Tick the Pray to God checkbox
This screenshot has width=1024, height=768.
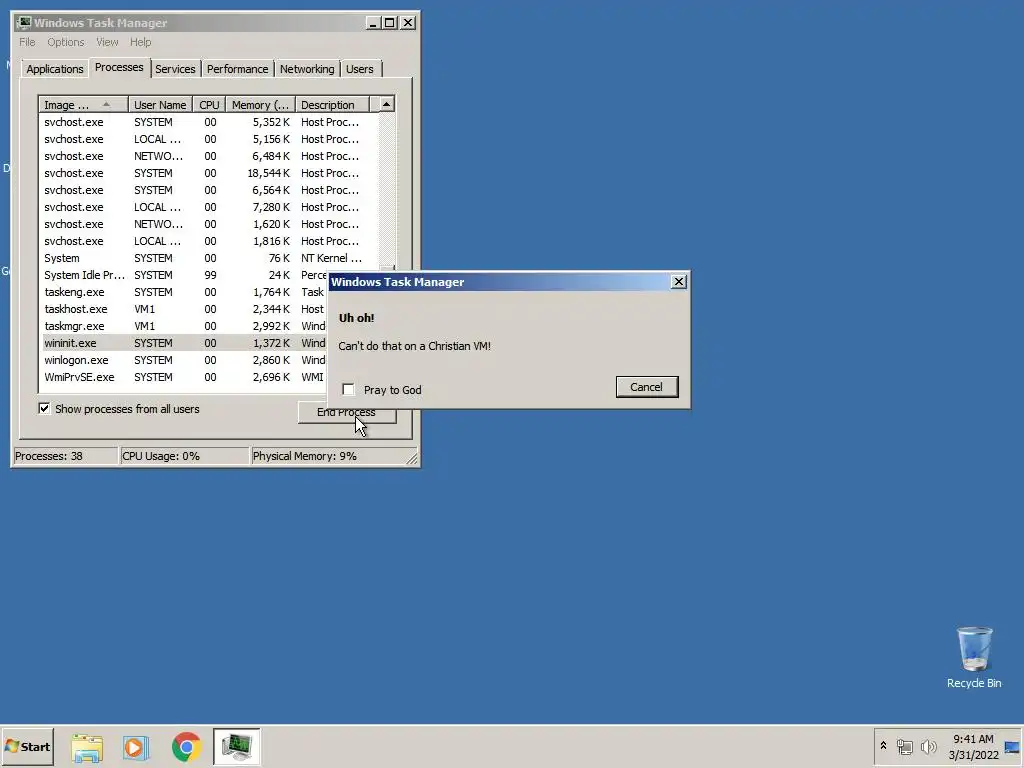pos(348,390)
